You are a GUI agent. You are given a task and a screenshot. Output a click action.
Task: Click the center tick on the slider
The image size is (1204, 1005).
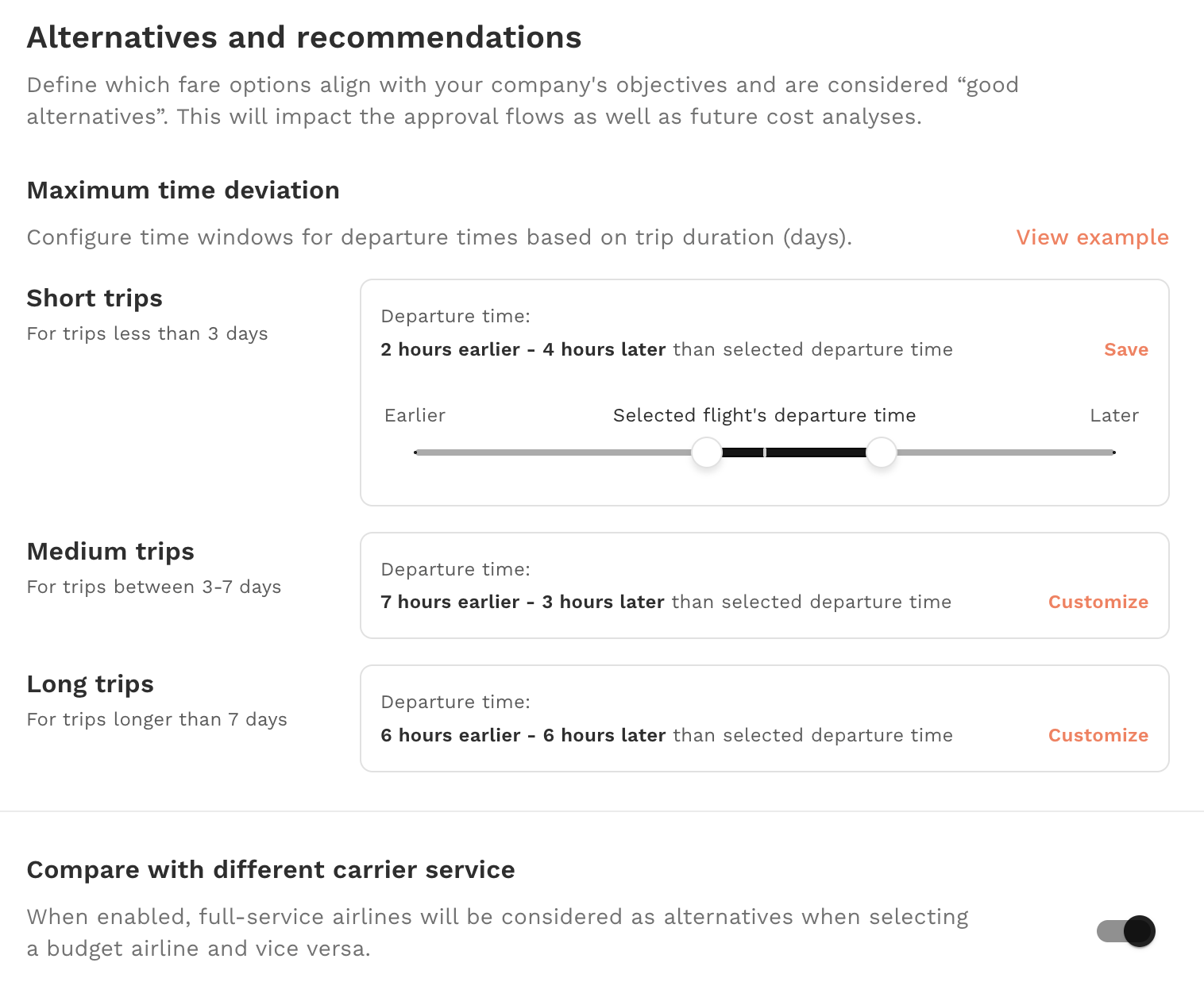click(x=765, y=452)
